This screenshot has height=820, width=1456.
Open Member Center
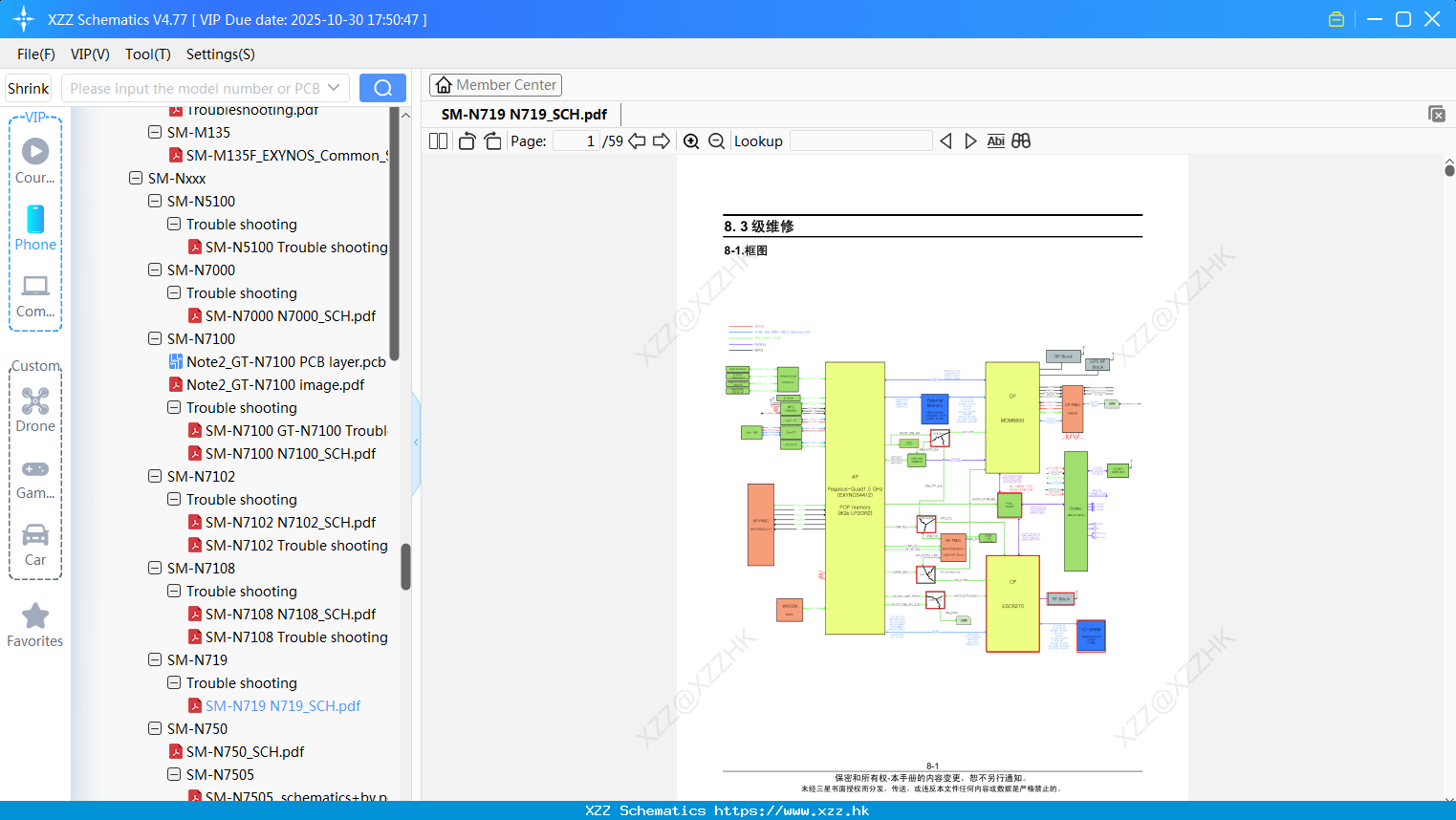click(495, 85)
